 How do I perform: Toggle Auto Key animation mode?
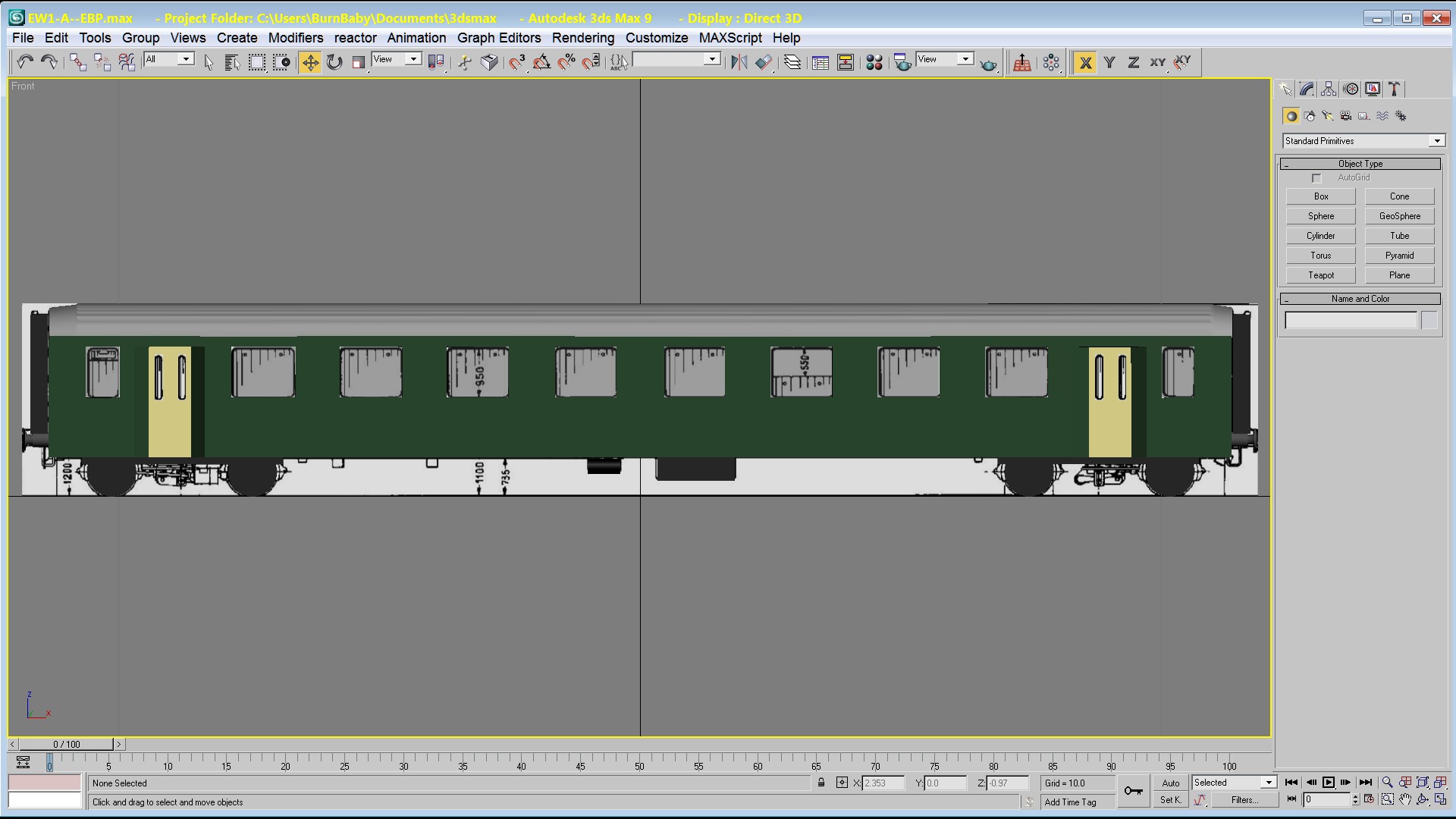tap(1171, 783)
